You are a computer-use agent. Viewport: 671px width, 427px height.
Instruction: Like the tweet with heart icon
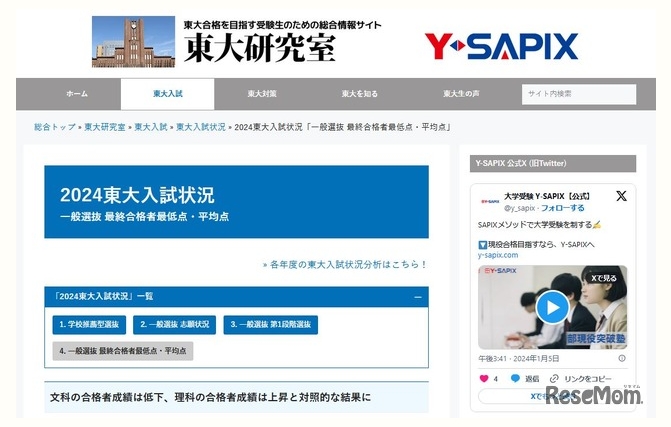tap(484, 379)
